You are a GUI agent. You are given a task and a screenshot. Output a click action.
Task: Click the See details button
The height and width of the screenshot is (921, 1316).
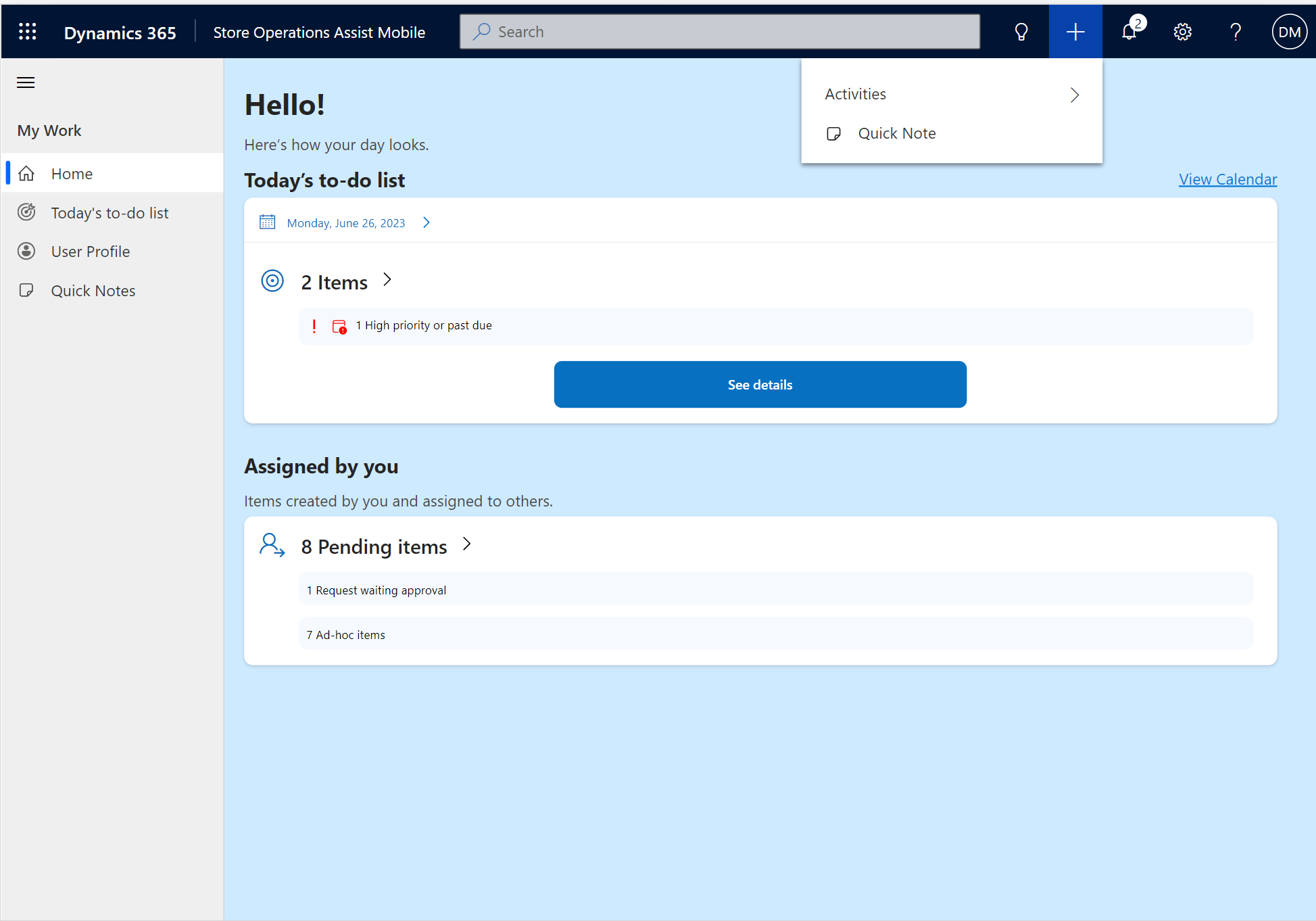pos(761,384)
